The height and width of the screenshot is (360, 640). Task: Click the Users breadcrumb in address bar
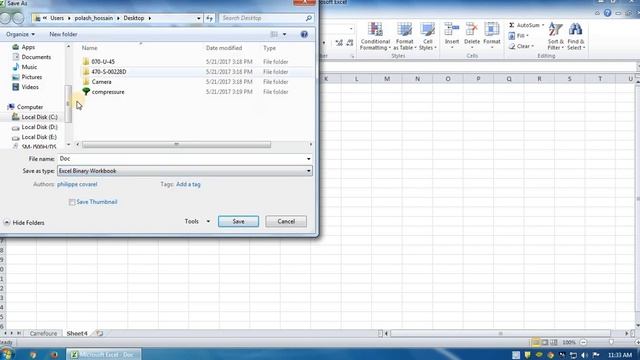[57, 18]
